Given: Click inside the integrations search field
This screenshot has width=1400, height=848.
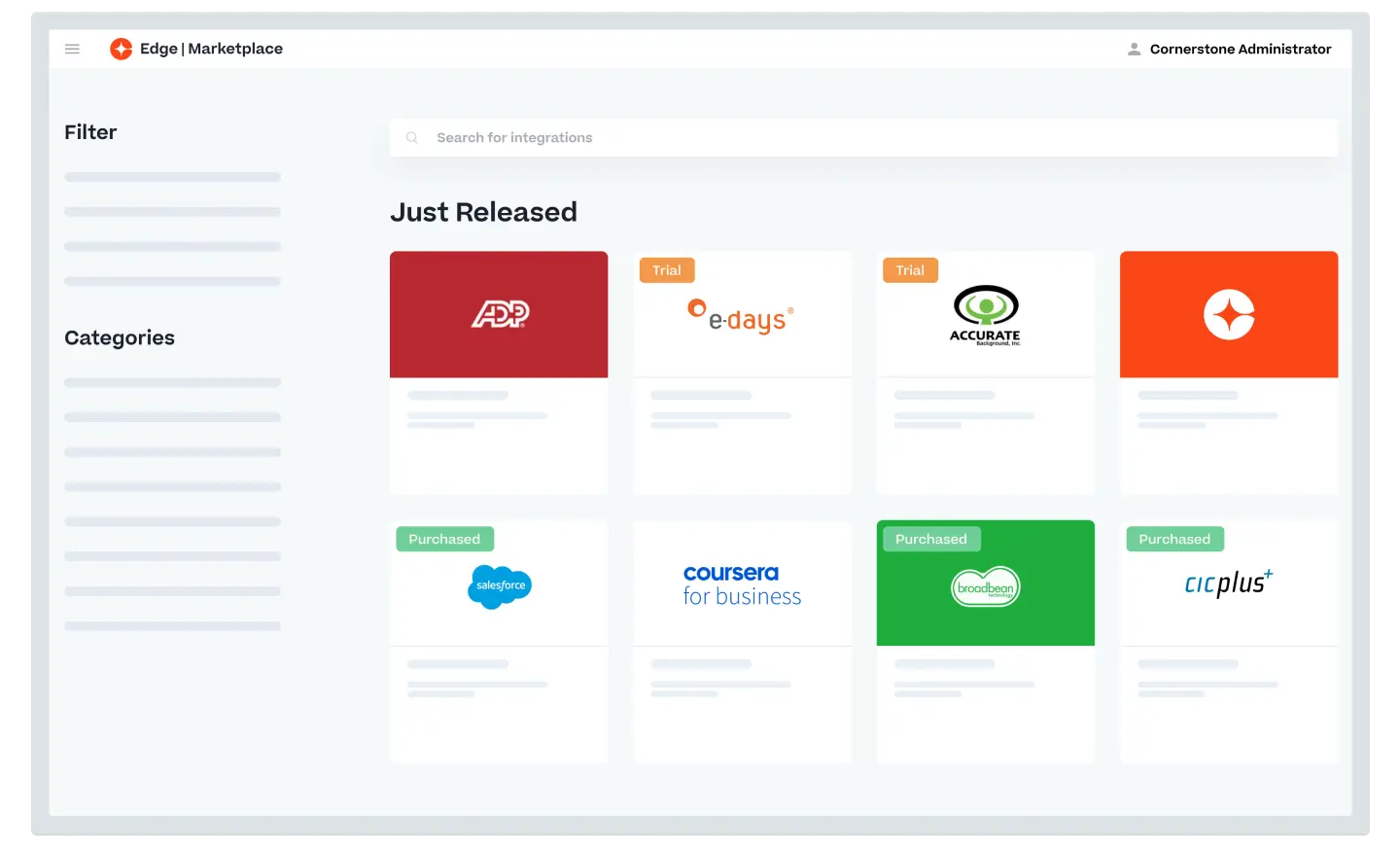Looking at the screenshot, I should (681, 137).
